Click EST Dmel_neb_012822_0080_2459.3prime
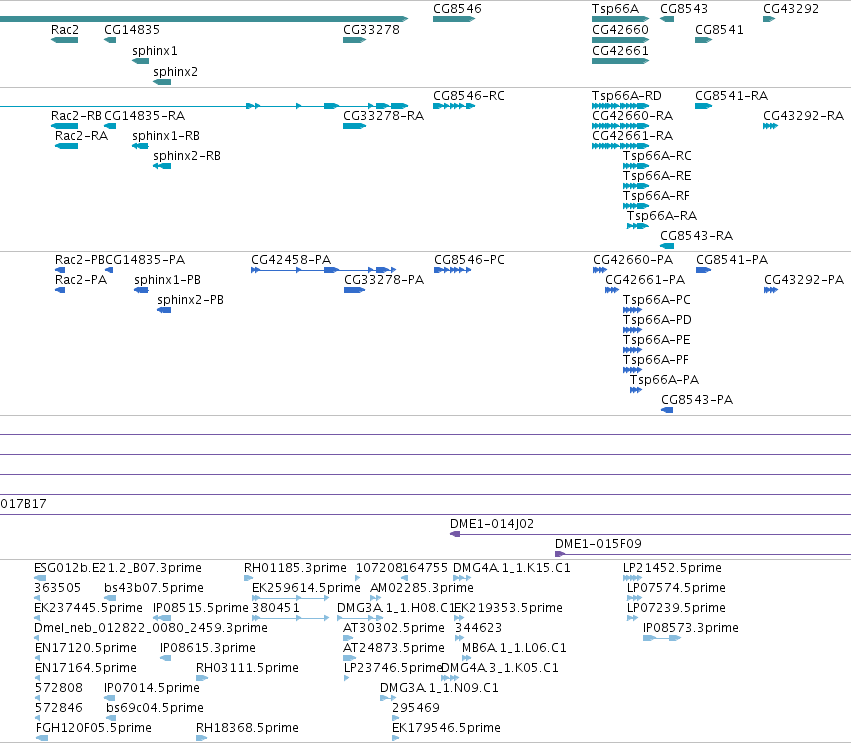This screenshot has height=743, width=851. tap(36, 638)
